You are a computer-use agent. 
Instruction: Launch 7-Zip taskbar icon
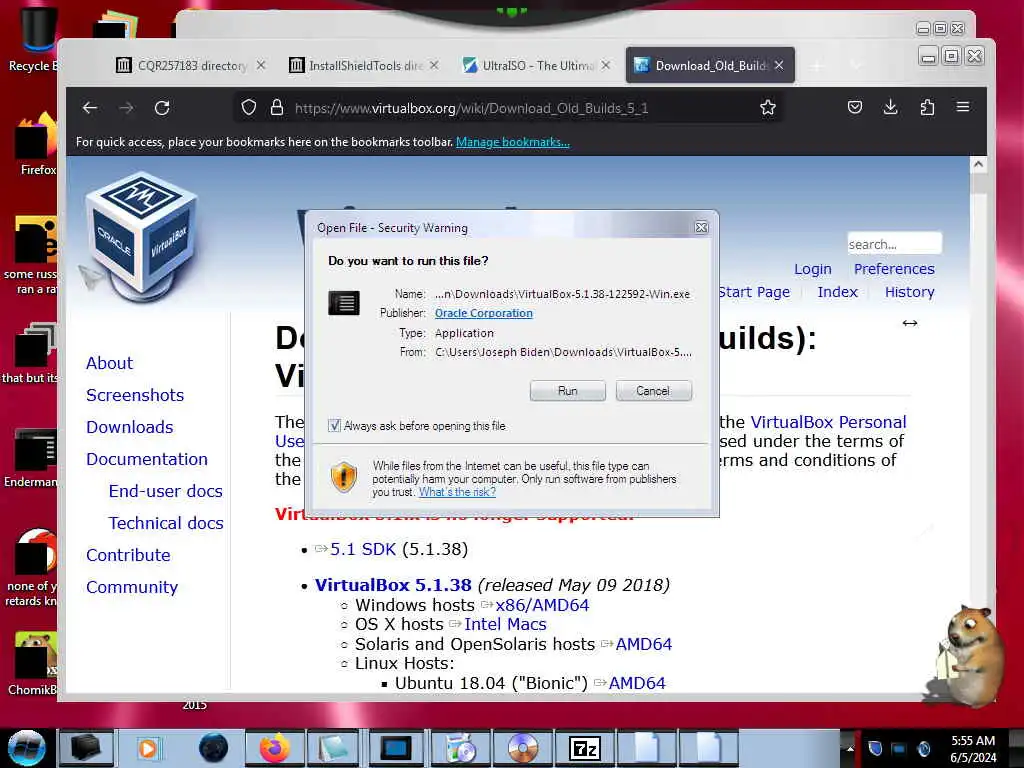(584, 748)
